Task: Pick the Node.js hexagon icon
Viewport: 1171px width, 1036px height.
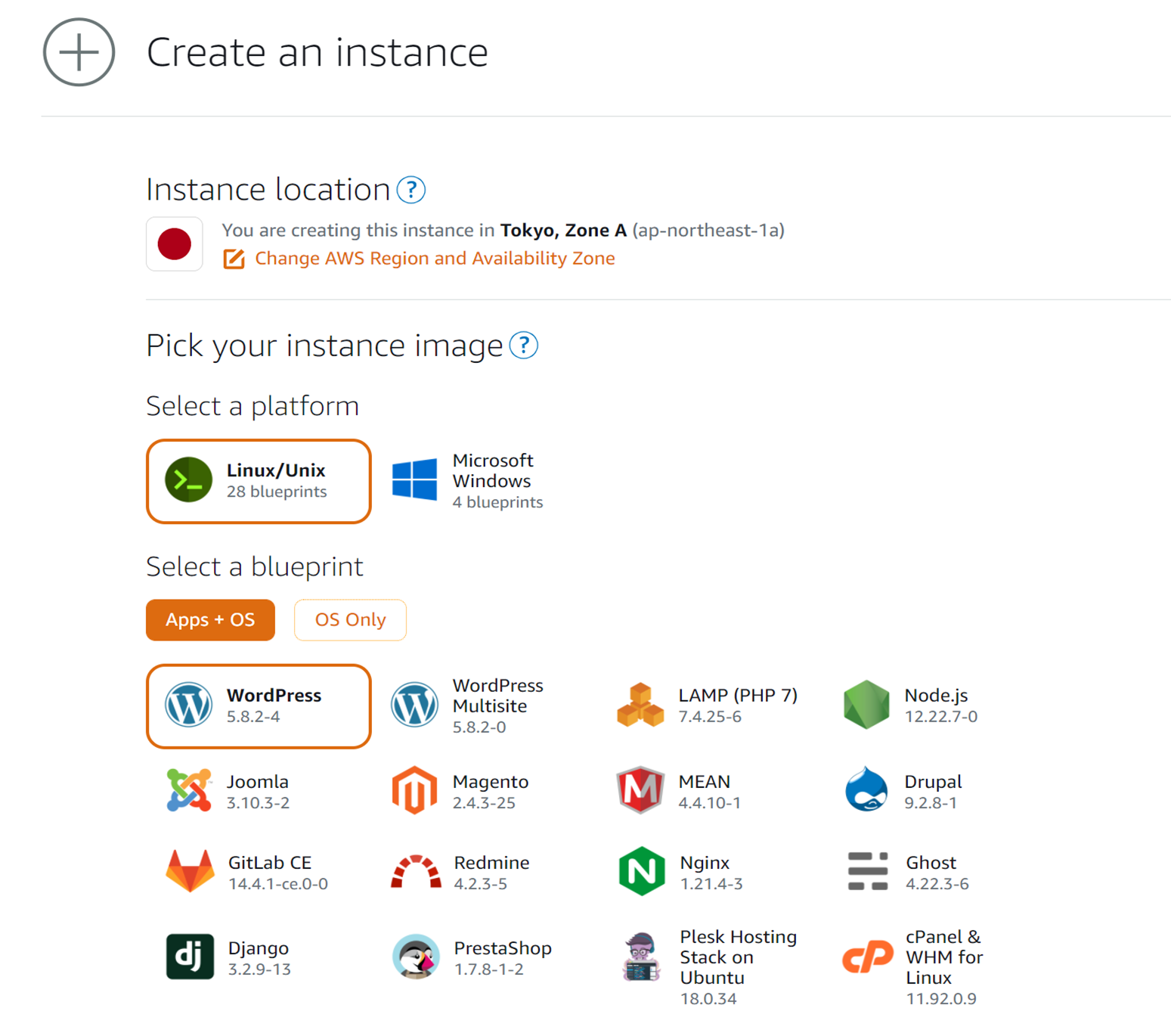Action: click(x=866, y=705)
